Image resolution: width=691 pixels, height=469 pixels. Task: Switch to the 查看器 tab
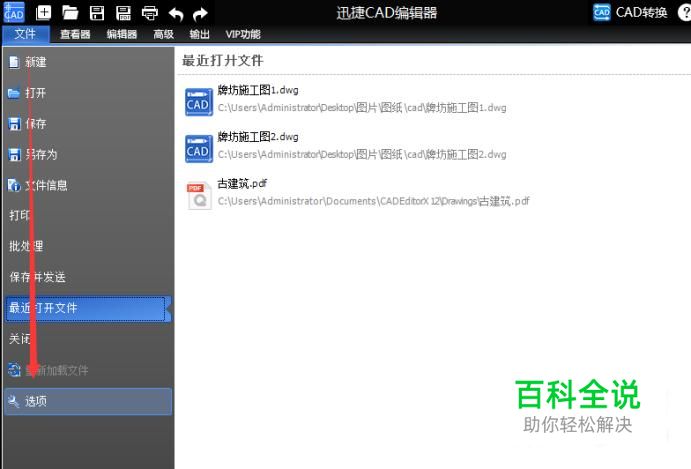coord(75,34)
